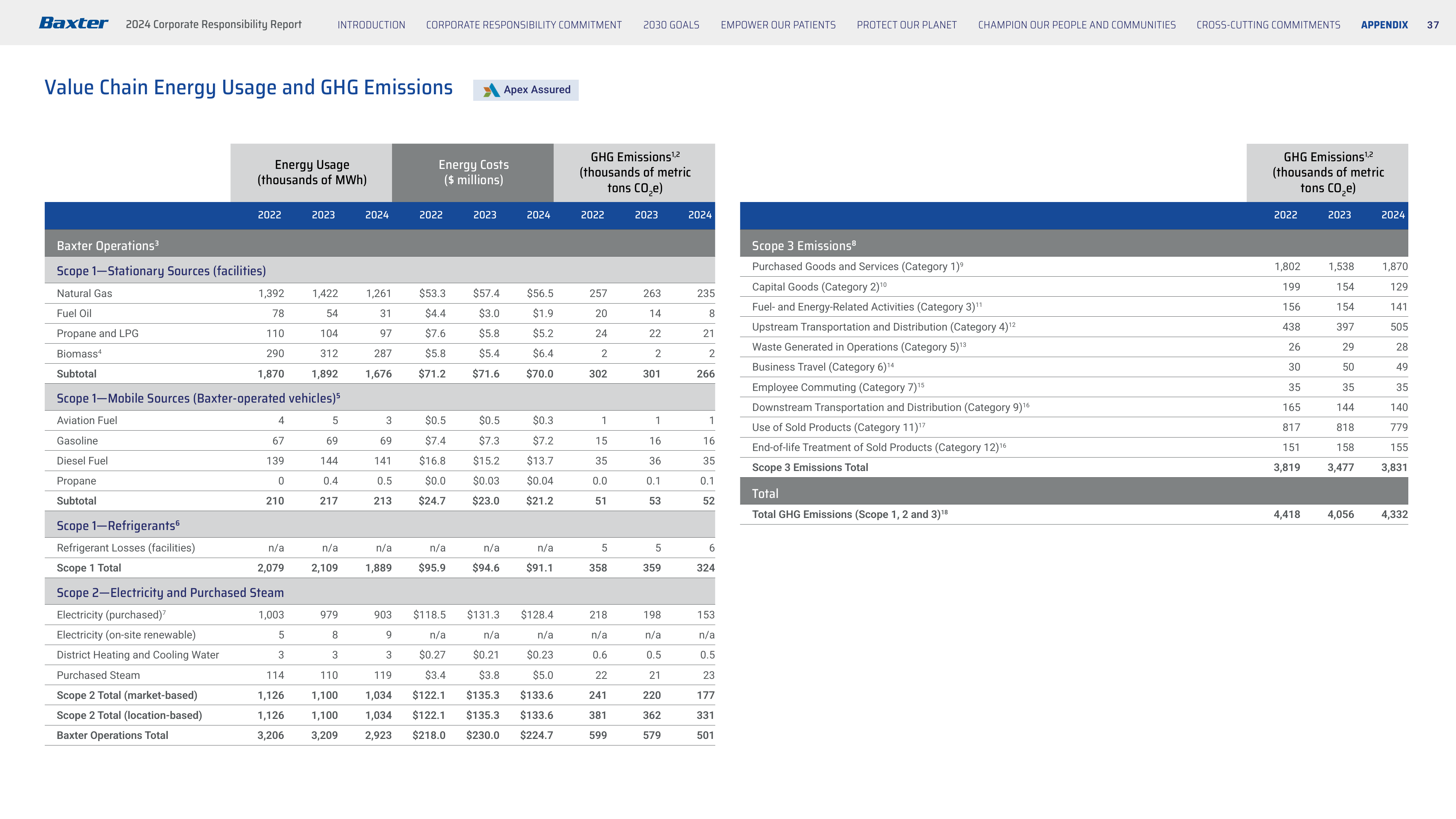Click Scope 2 Total (location-based) label

[129, 715]
